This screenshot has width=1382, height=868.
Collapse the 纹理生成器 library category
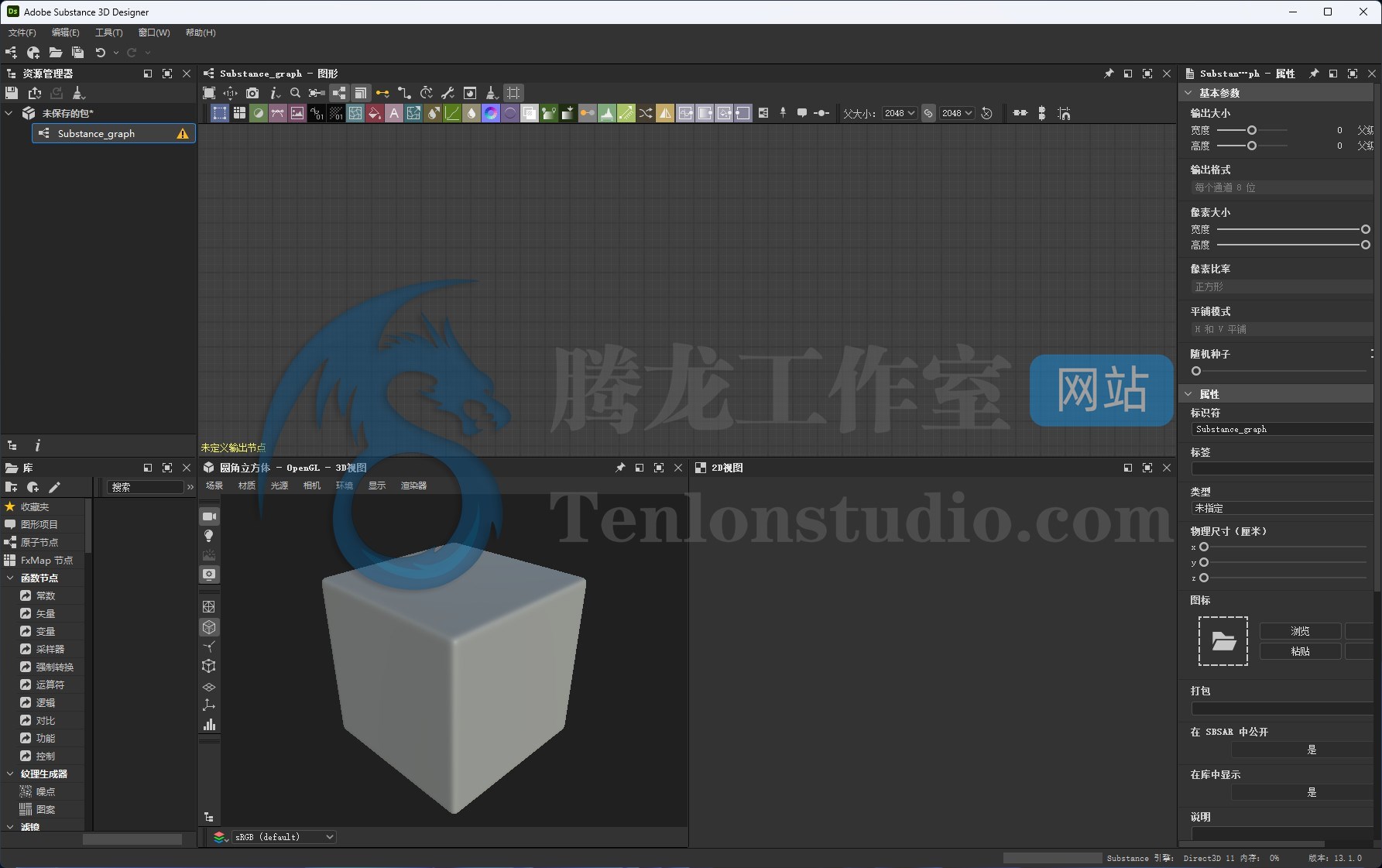click(10, 774)
